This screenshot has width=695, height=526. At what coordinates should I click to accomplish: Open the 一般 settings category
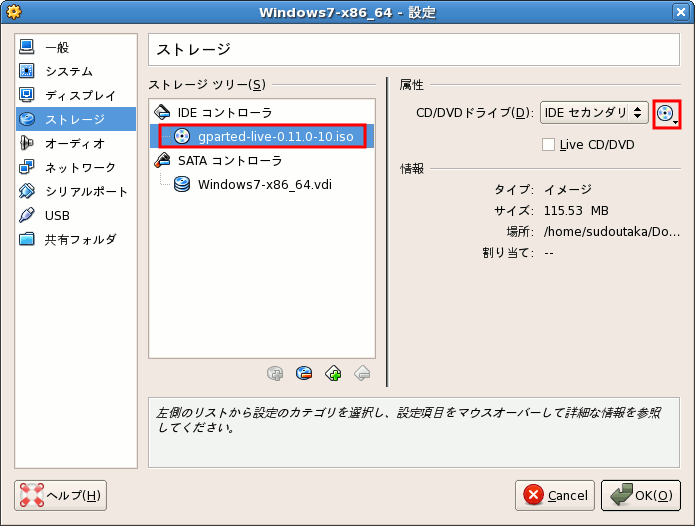coord(57,47)
